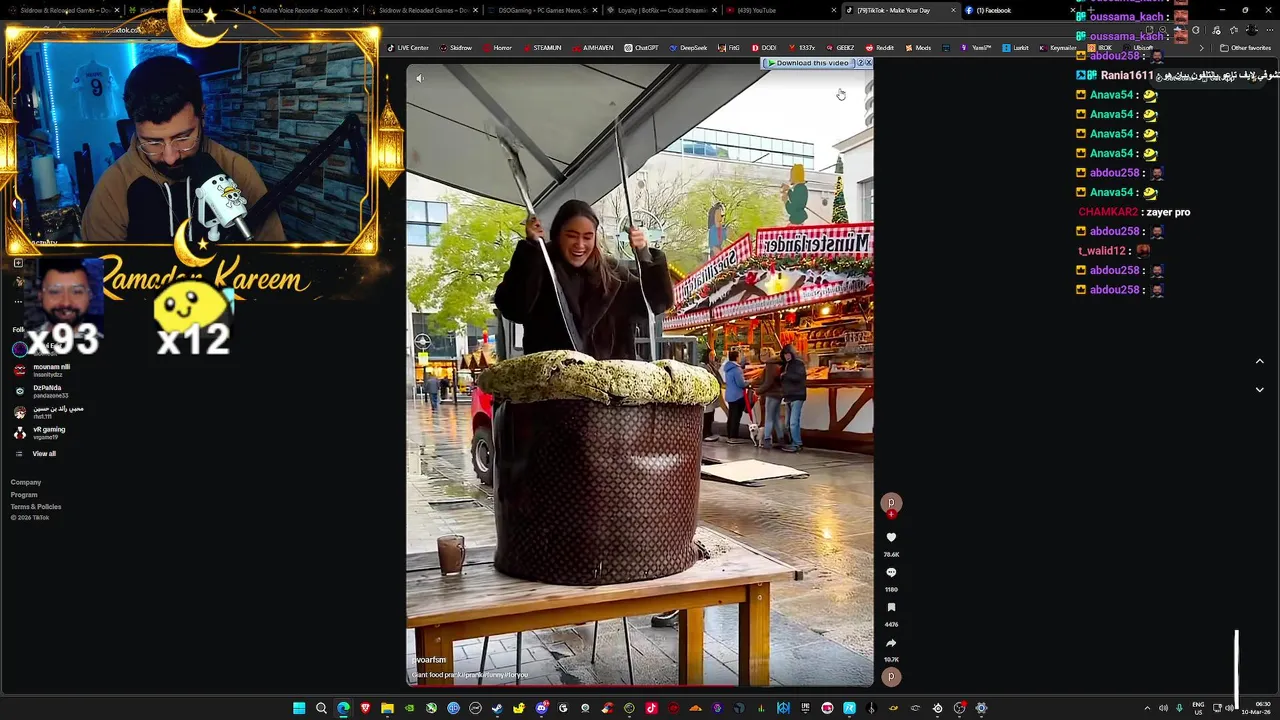This screenshot has height=720, width=1280.
Task: Open DODI bookmark
Action: 763,48
